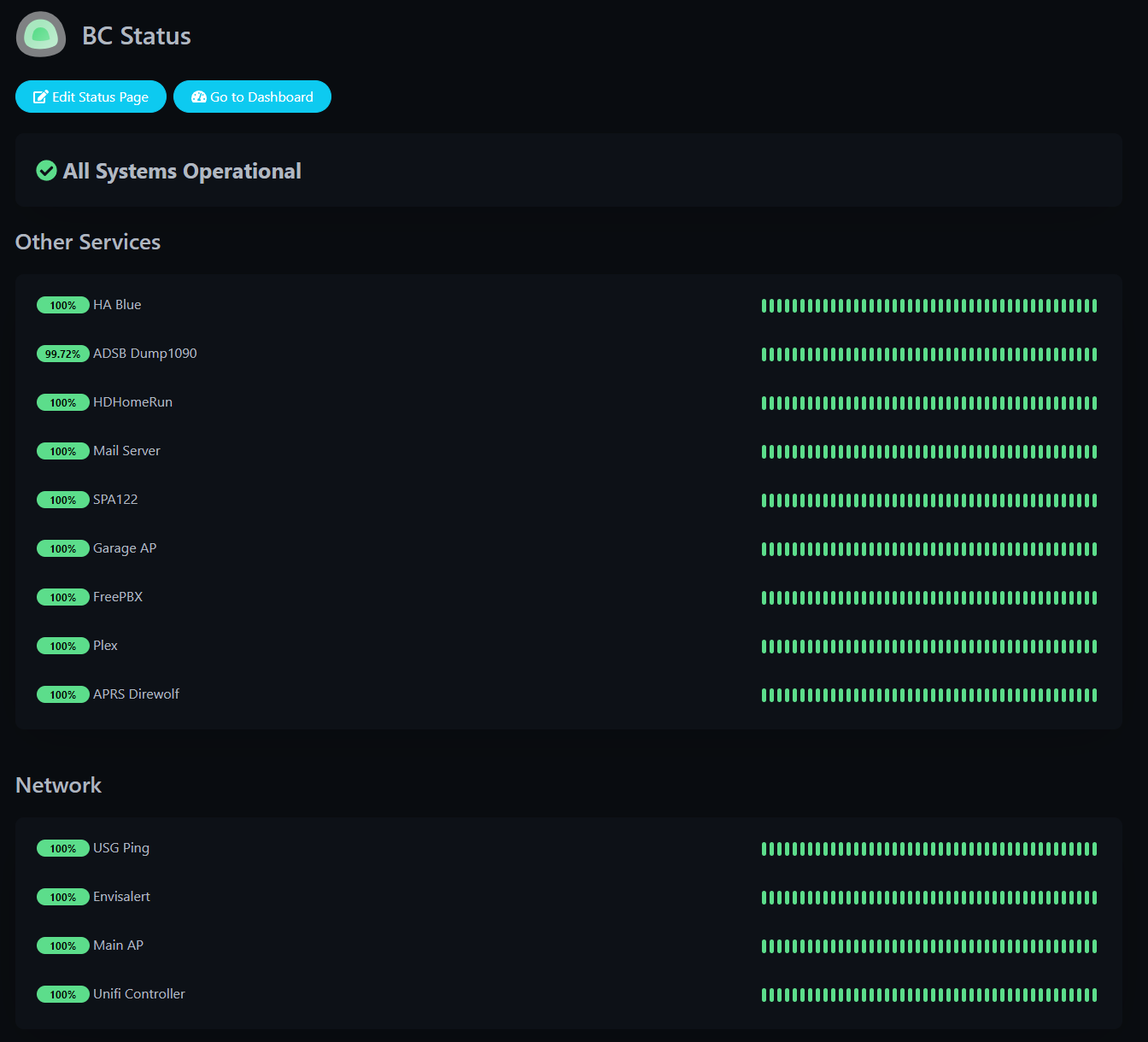This screenshot has height=1042, width=1148.
Task: Click 100% uptime badge for FreePBX
Action: tap(63, 597)
